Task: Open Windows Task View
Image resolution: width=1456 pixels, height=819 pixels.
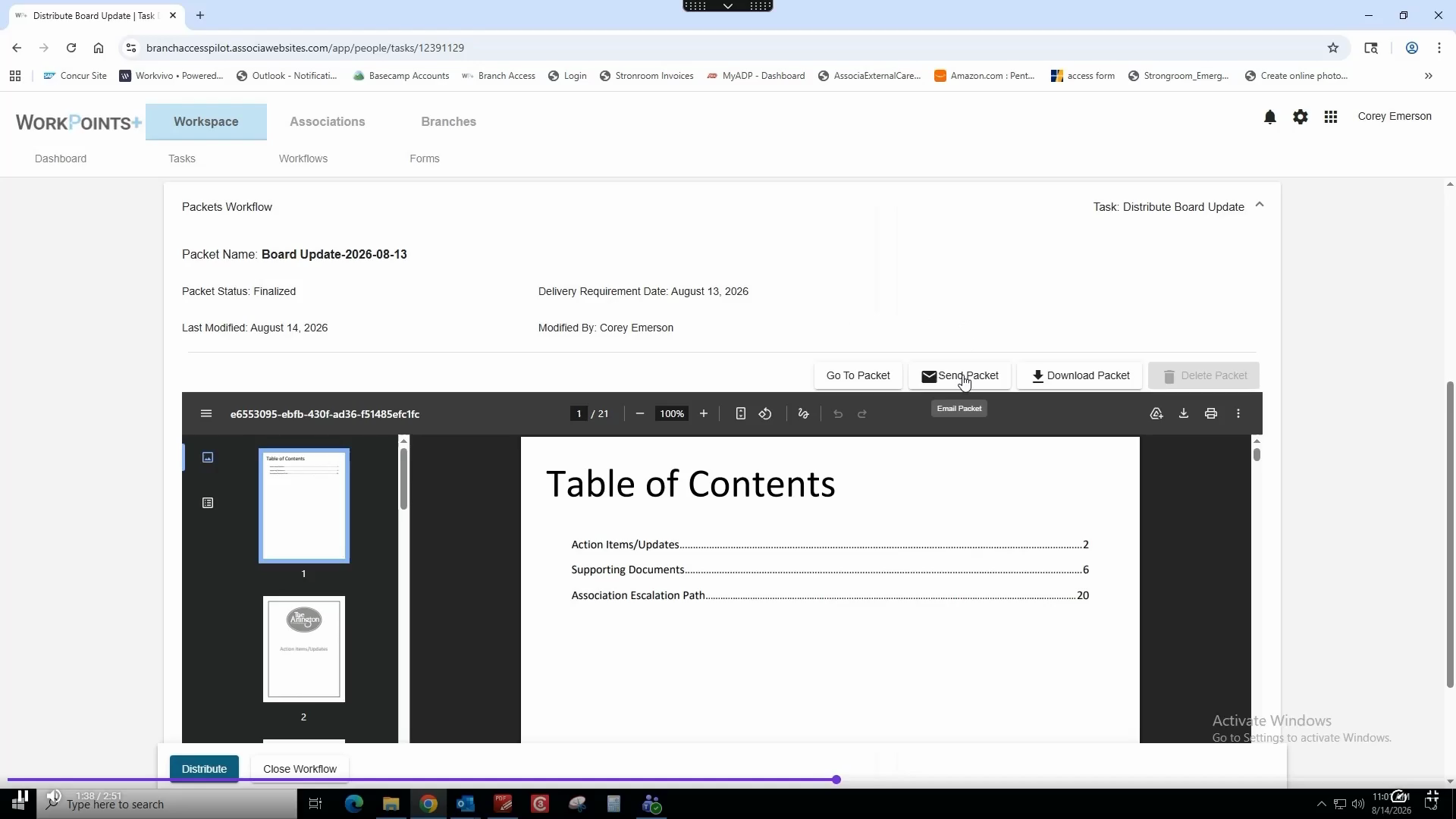Action: [x=315, y=804]
